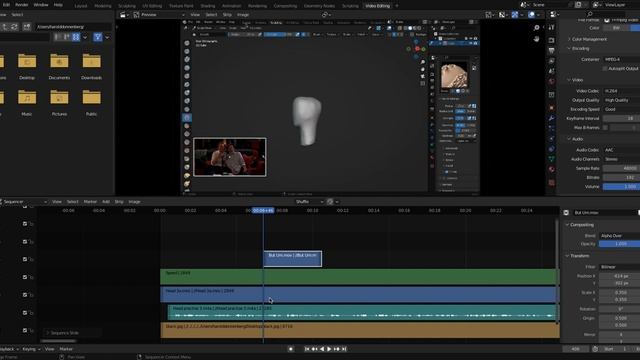This screenshot has width=640, height=360.
Task: Open the Container MPEG-4 dropdown
Action: click(x=621, y=59)
